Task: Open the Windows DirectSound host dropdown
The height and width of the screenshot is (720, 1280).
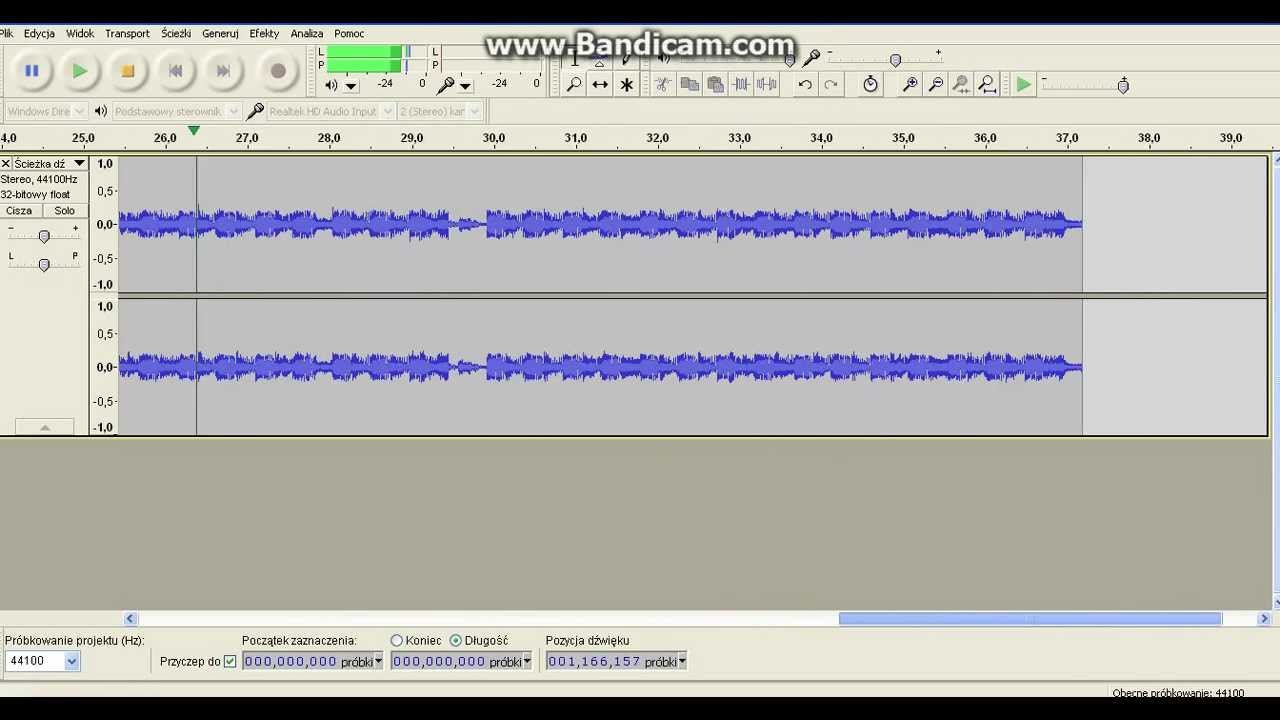Action: coord(46,111)
